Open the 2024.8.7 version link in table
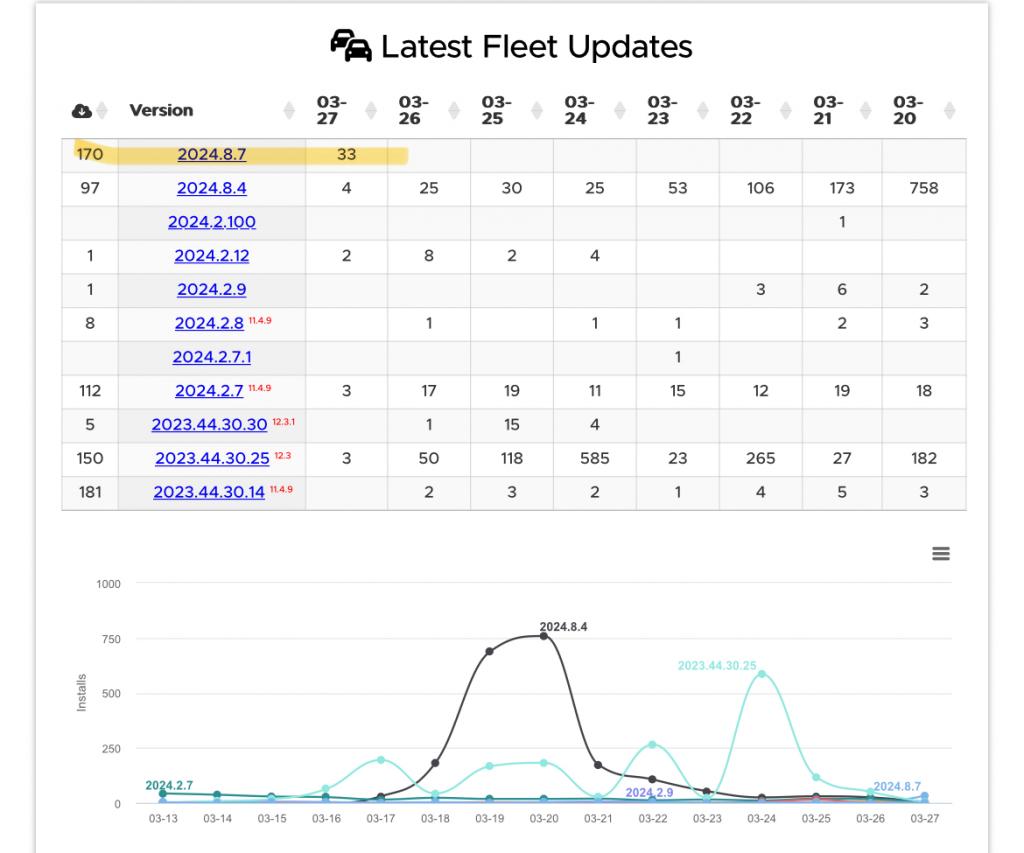Screen dimensions: 1024x853 point(212,154)
